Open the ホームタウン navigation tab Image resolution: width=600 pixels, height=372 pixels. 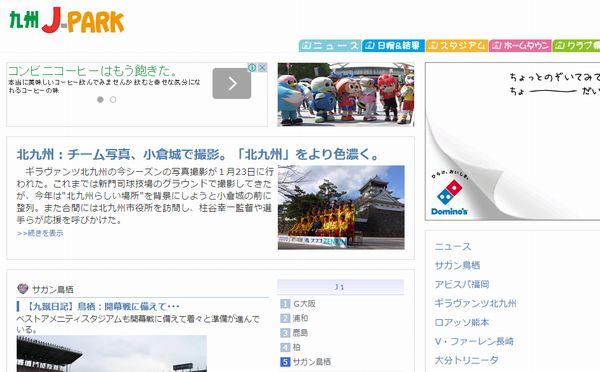(x=520, y=46)
